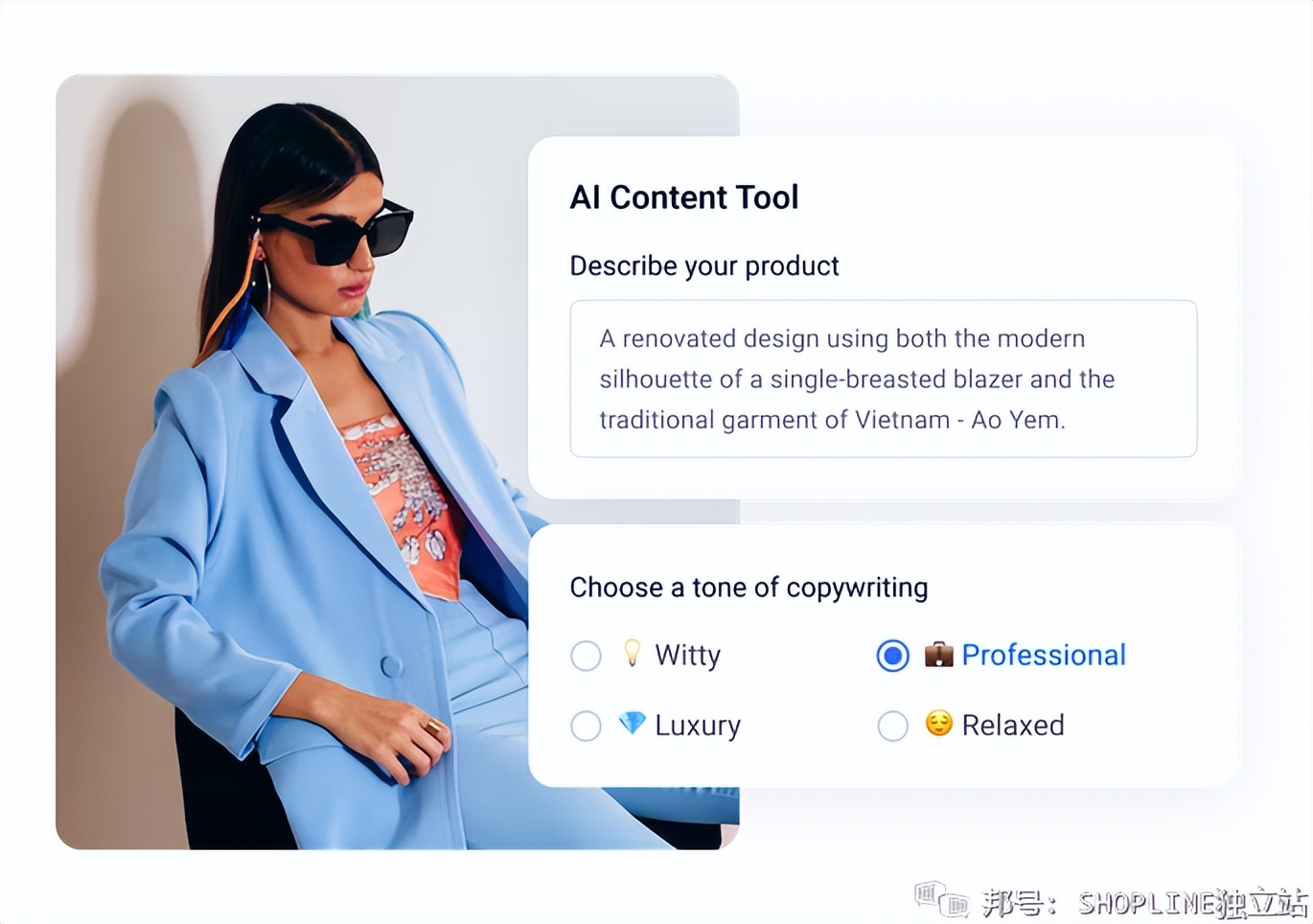1313x924 pixels.
Task: Click the Luxury text label
Action: (698, 726)
